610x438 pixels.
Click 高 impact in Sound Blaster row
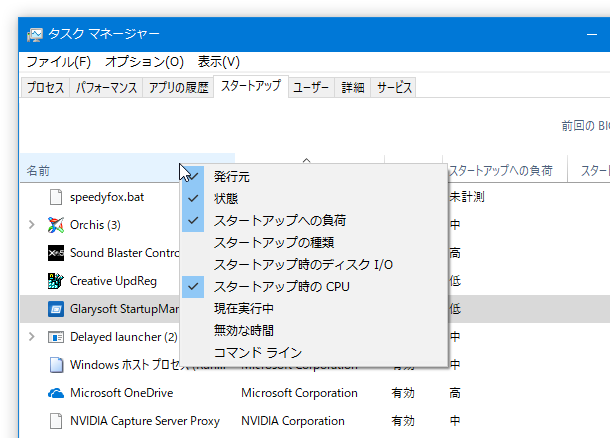(x=455, y=253)
